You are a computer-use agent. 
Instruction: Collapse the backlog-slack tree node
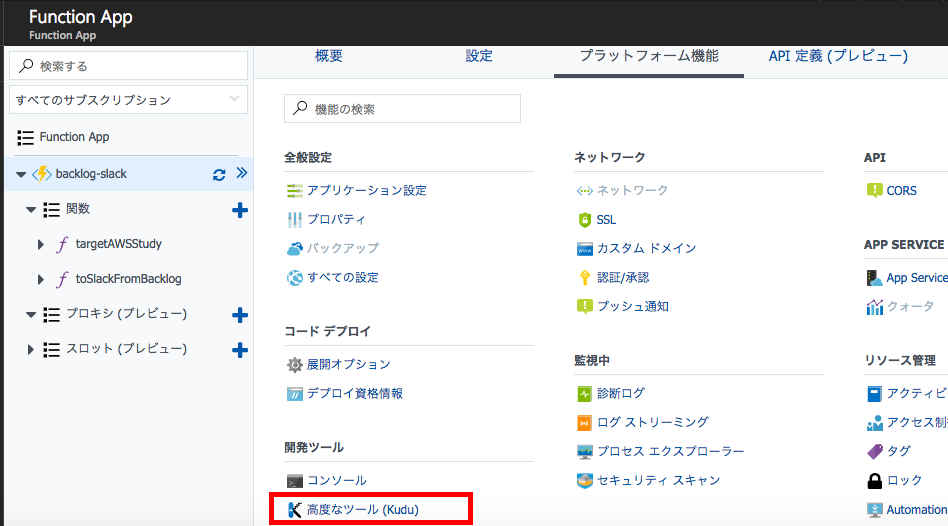click(21, 175)
